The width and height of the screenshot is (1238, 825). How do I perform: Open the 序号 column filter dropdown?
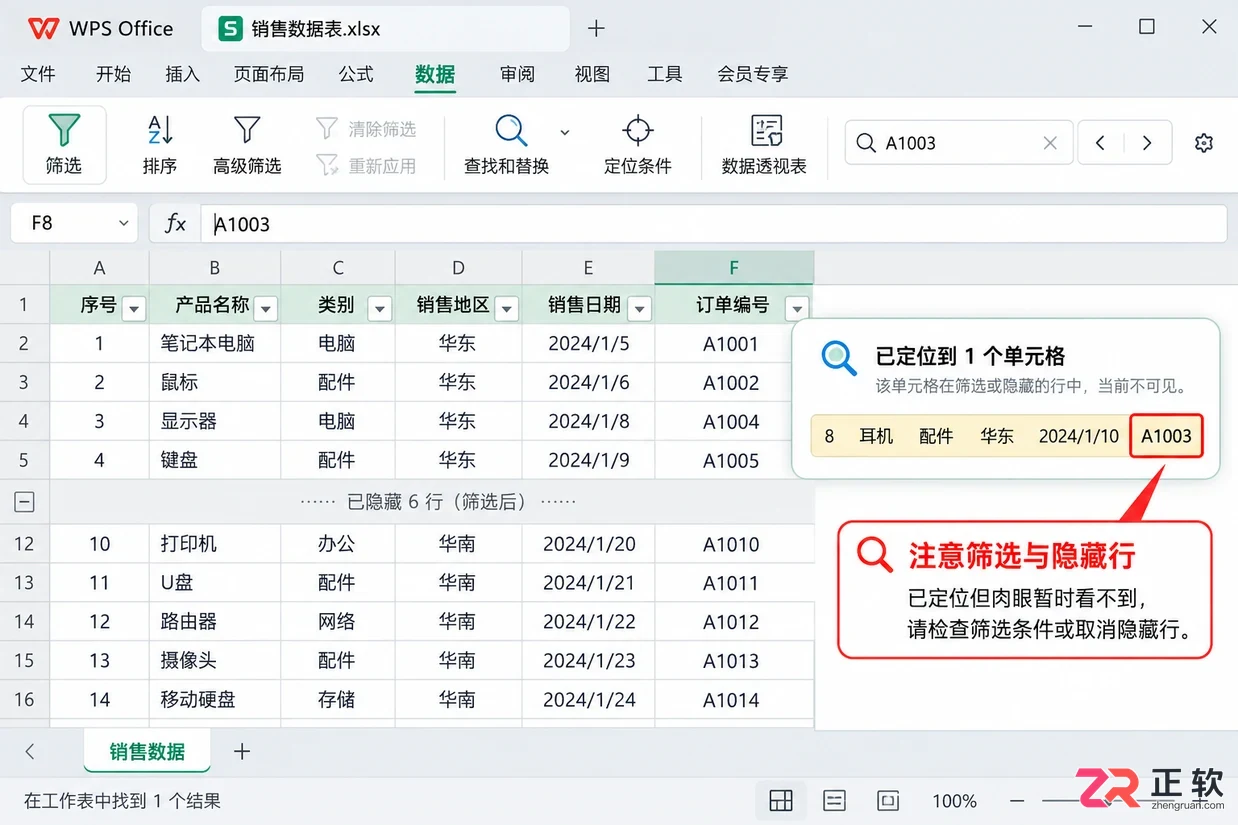pyautogui.click(x=134, y=308)
